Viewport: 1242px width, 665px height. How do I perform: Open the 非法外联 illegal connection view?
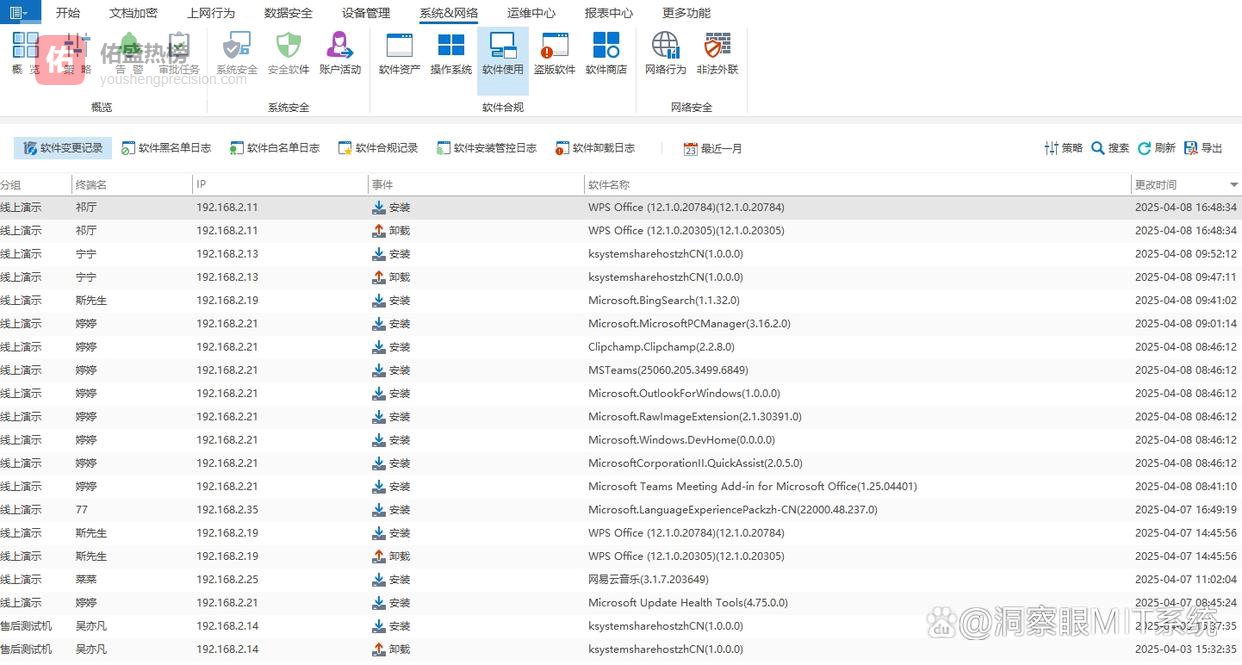[x=717, y=53]
